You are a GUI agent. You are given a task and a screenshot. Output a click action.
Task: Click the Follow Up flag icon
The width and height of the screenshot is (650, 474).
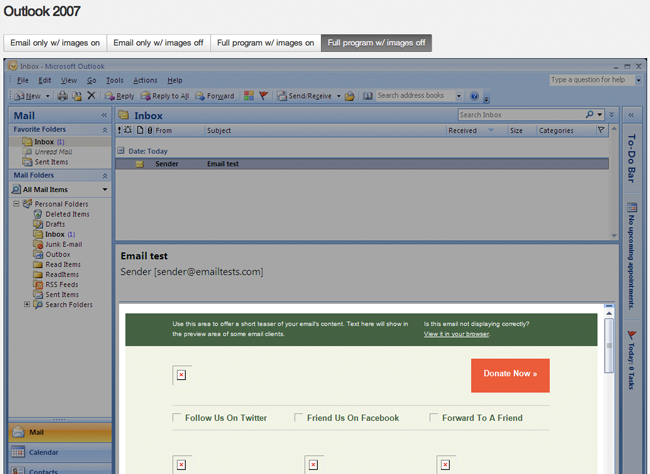click(x=264, y=96)
